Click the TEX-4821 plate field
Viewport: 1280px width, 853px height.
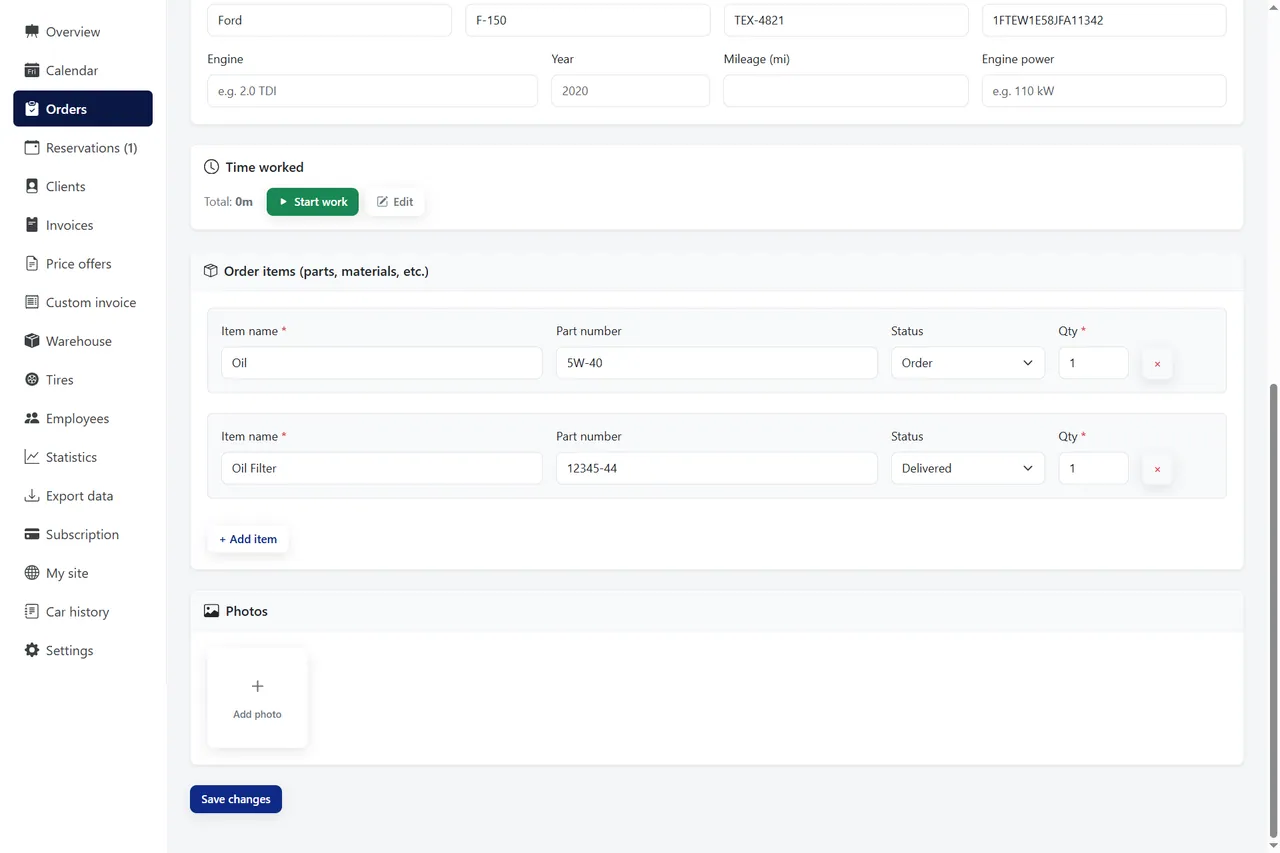846,20
